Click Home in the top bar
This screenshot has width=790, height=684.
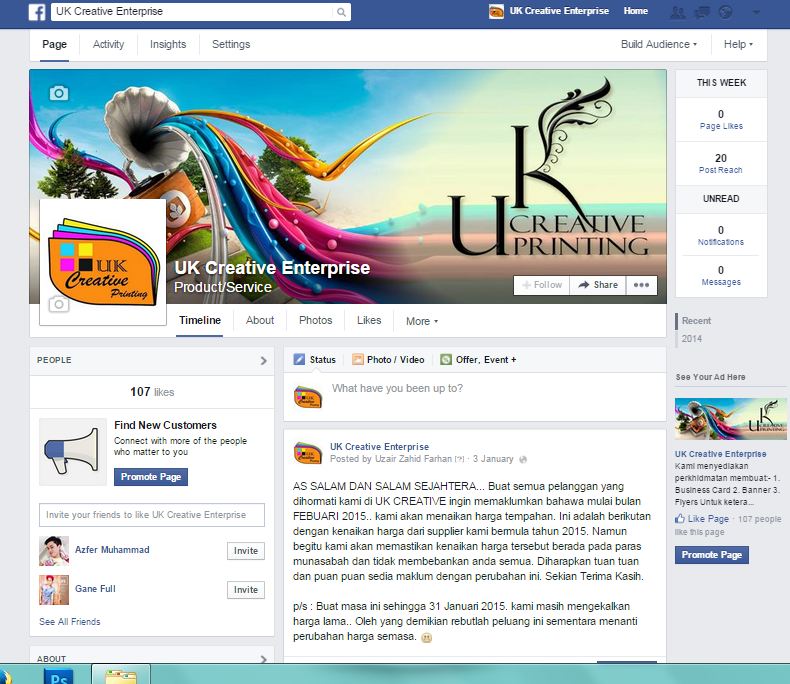(635, 11)
